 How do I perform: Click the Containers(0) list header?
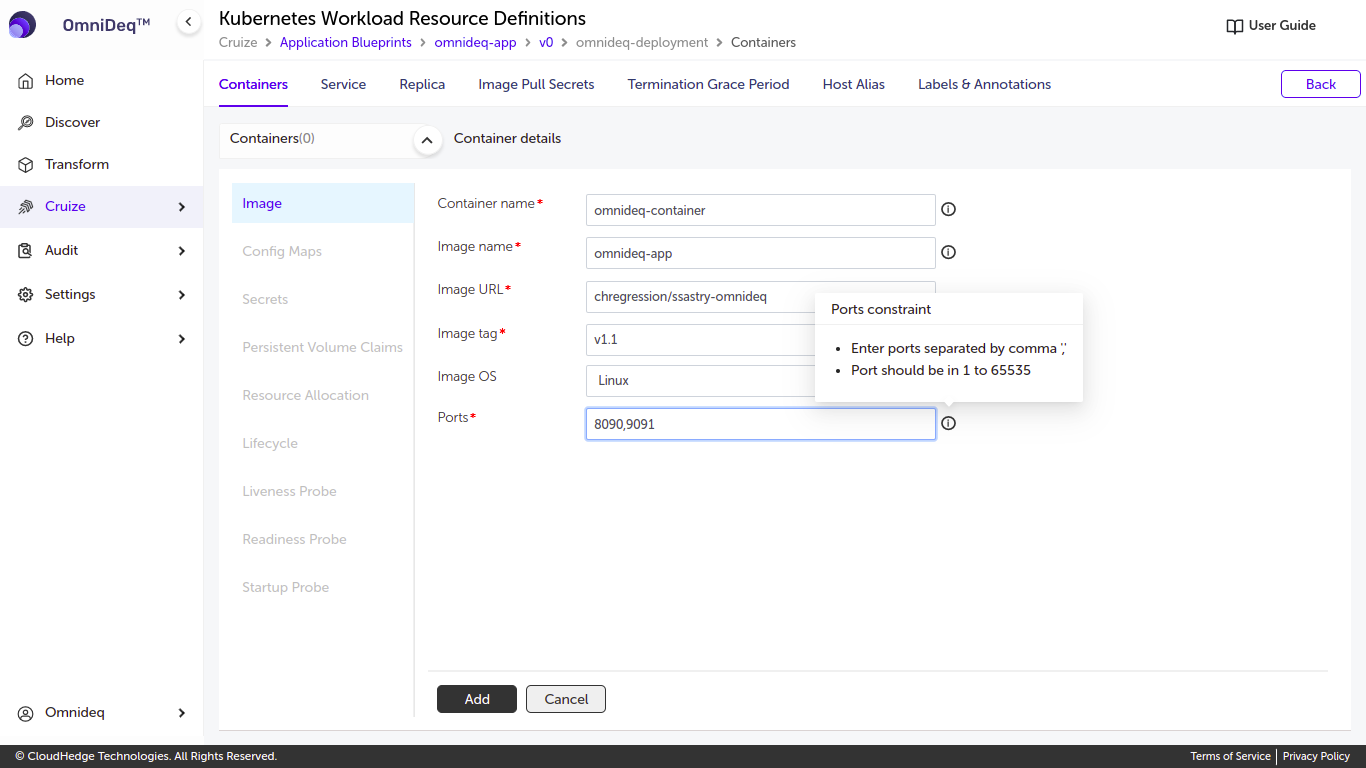pyautogui.click(x=272, y=139)
